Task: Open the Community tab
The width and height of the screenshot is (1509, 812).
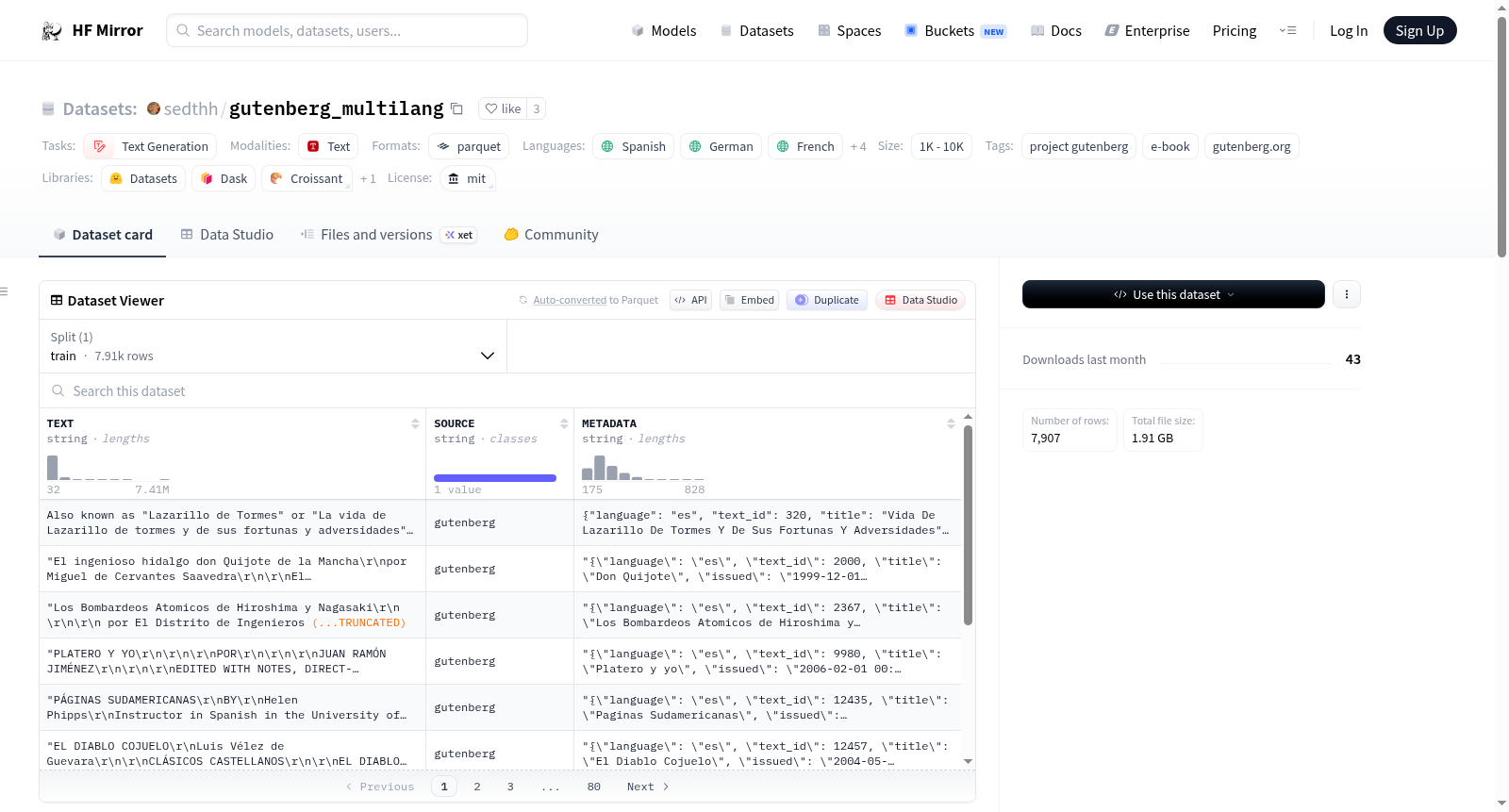Action: [551, 235]
